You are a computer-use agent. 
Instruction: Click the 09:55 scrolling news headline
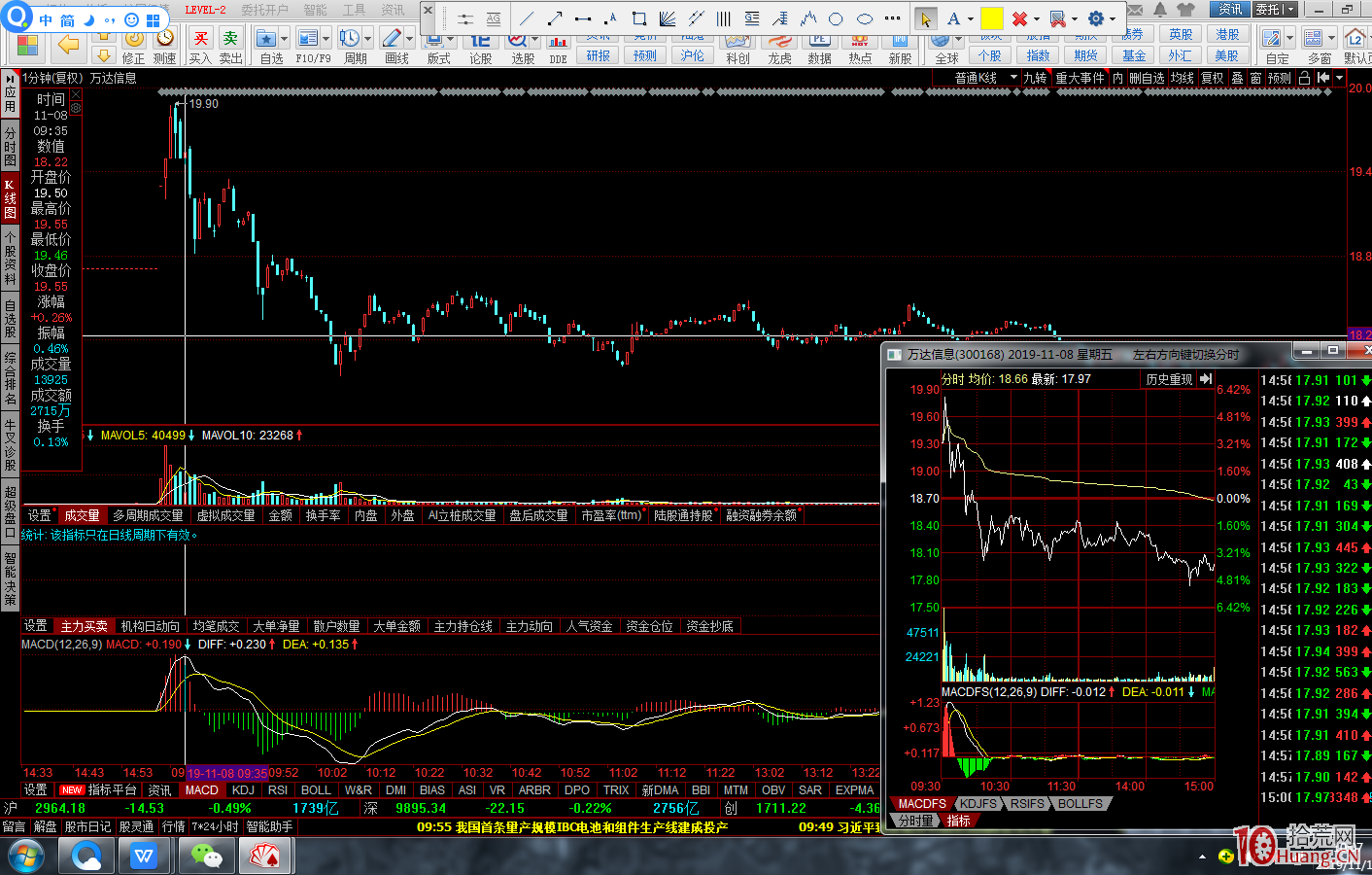click(x=572, y=827)
